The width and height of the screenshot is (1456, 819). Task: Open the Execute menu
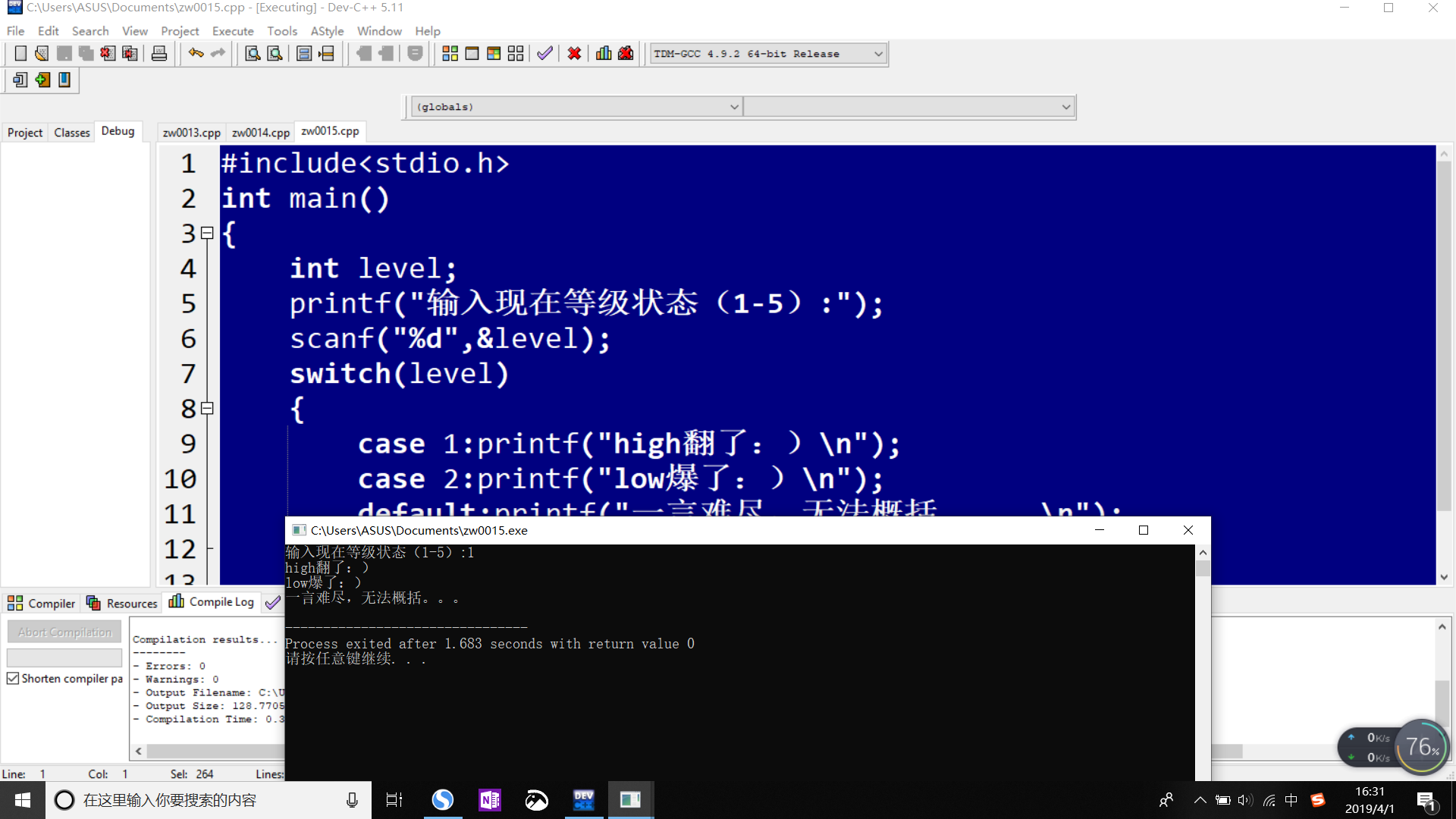pos(232,31)
